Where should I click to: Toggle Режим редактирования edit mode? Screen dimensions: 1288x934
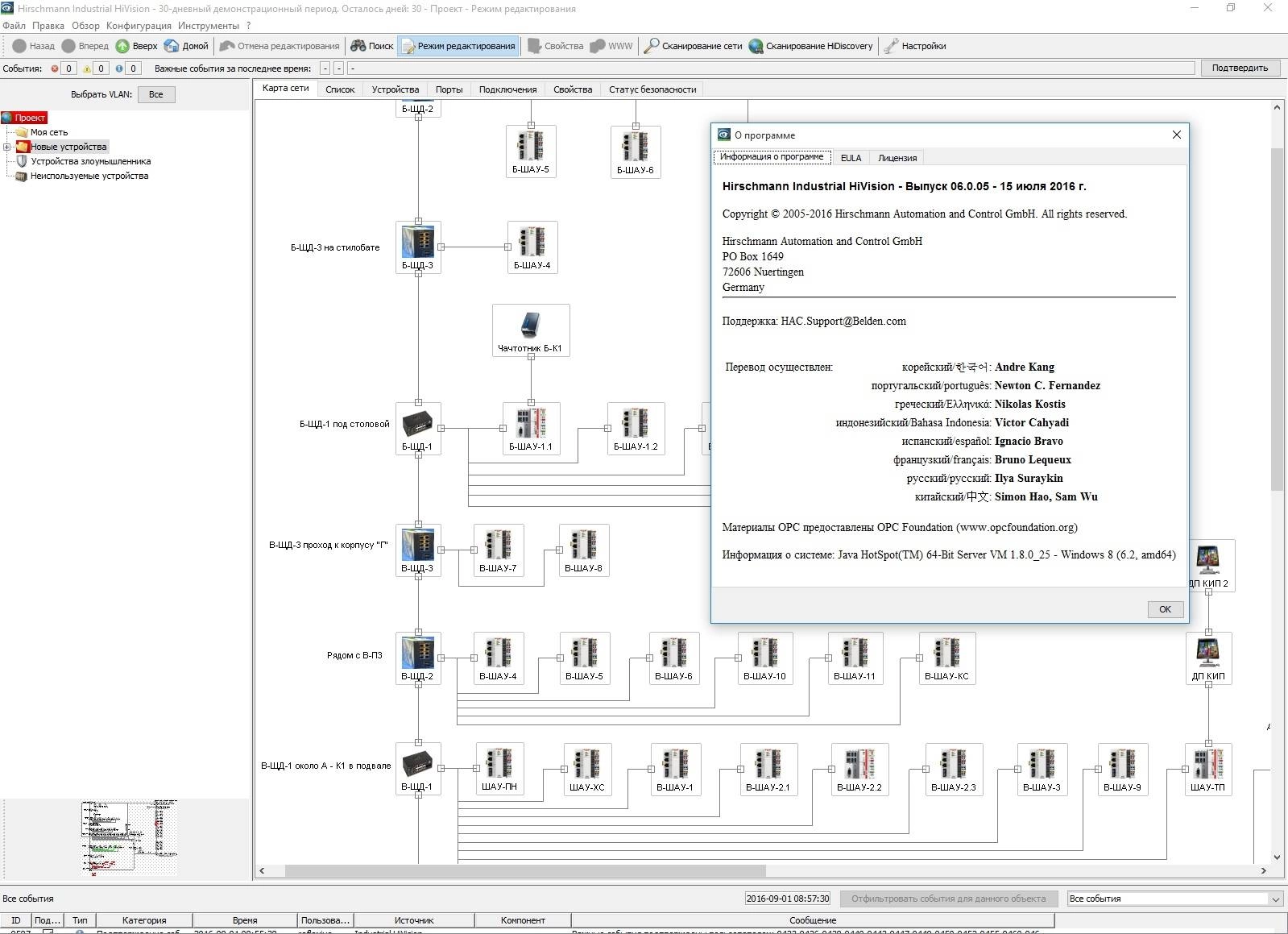(458, 46)
